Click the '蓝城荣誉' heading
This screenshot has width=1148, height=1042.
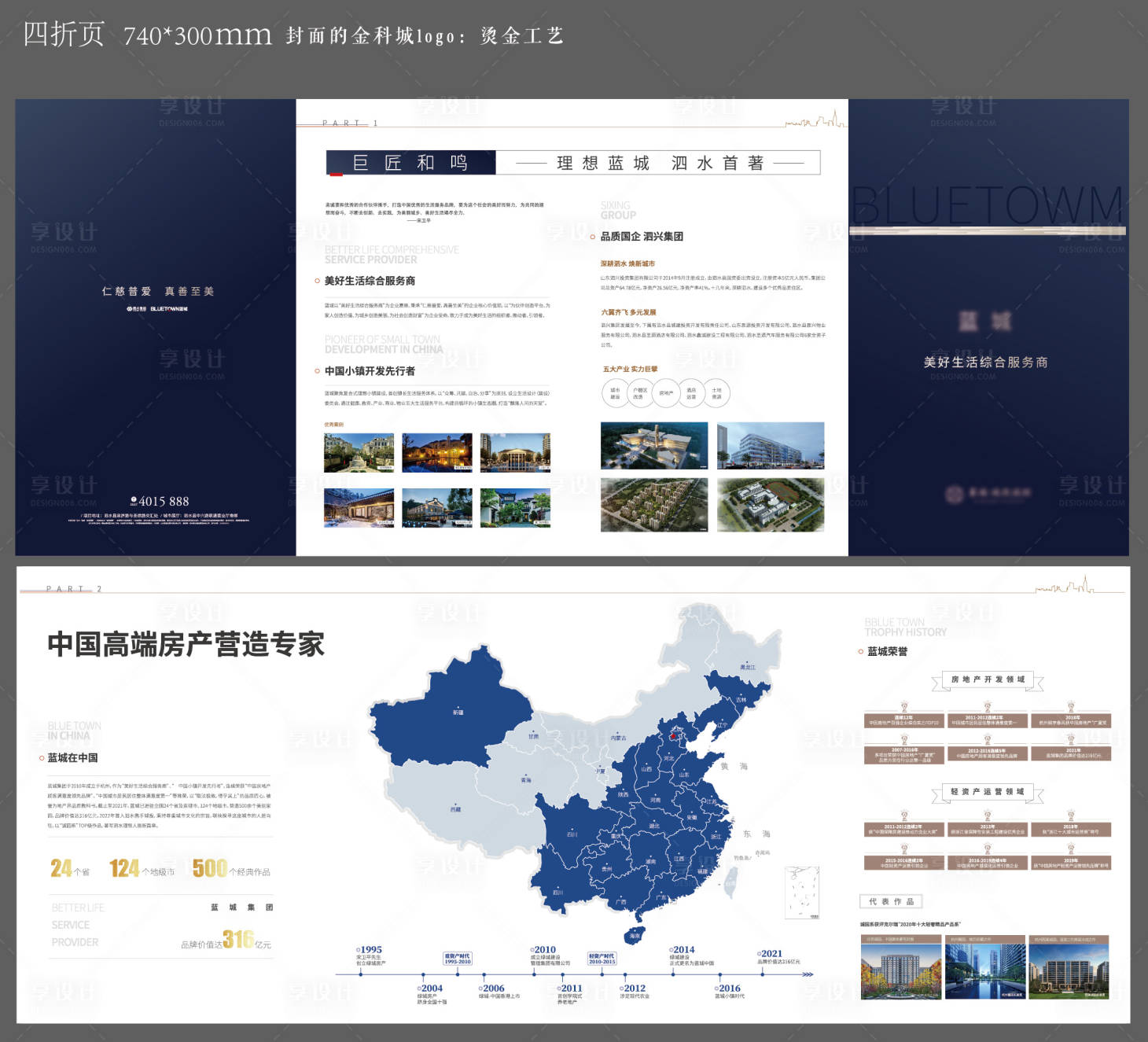pyautogui.click(x=887, y=652)
